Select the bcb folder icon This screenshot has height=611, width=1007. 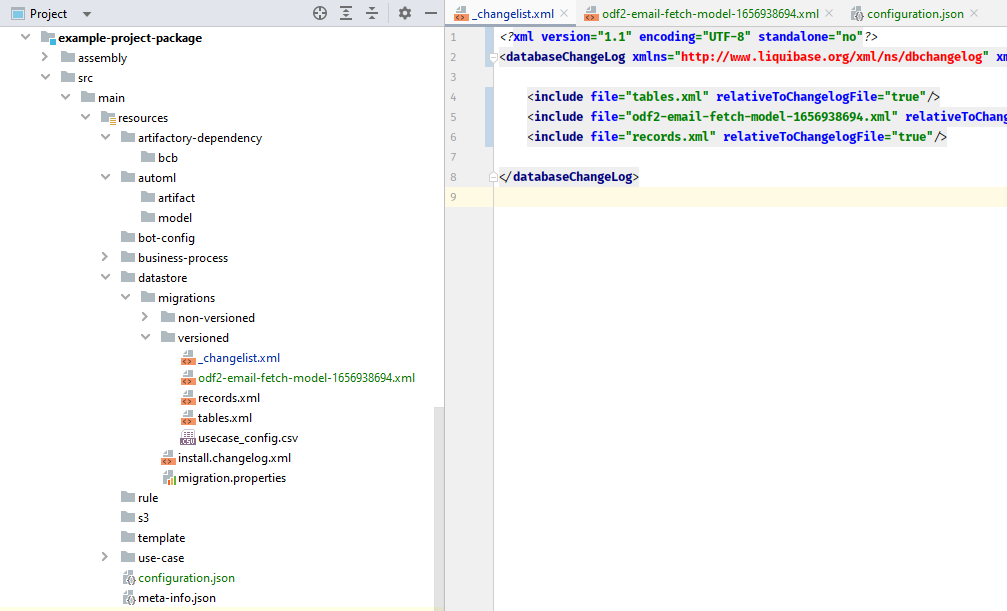148,157
